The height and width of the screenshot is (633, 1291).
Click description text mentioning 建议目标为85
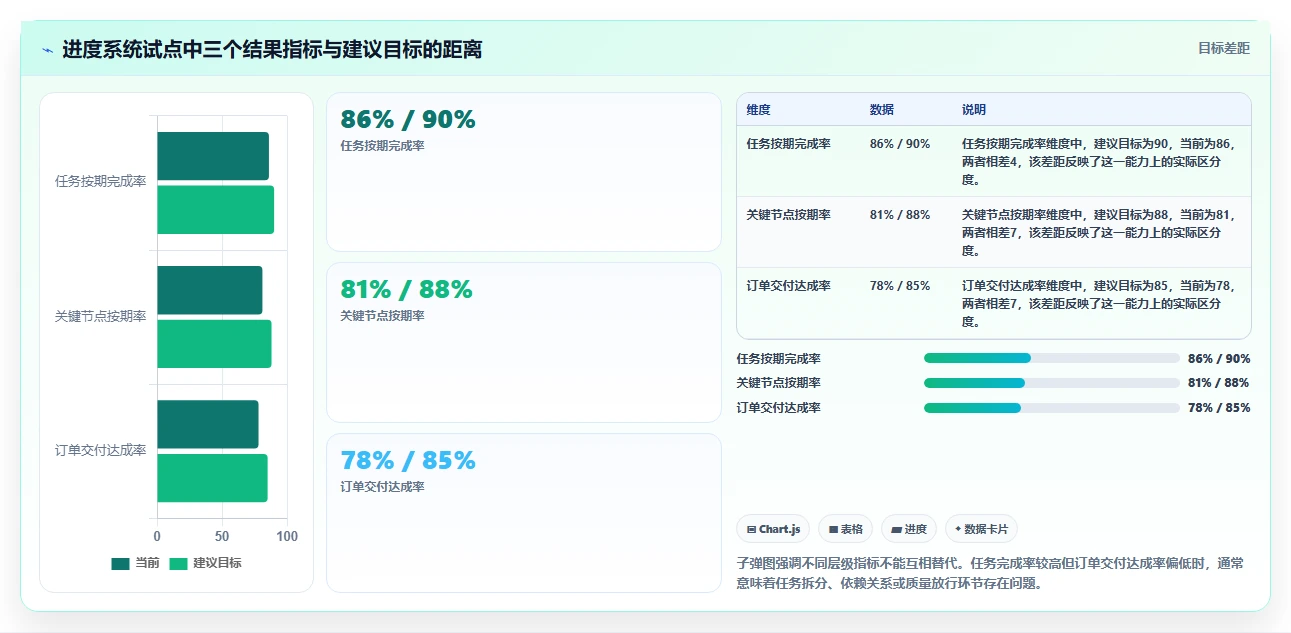(1099, 304)
